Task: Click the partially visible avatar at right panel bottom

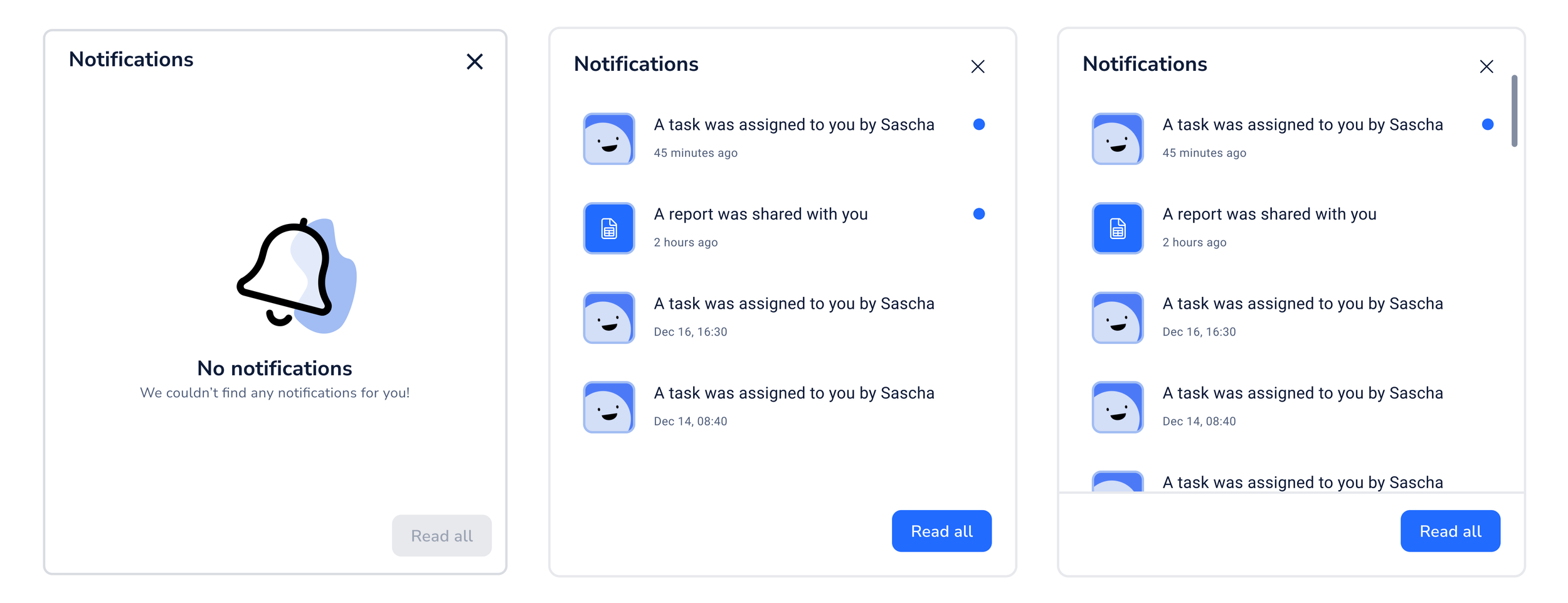Action: point(1118,481)
